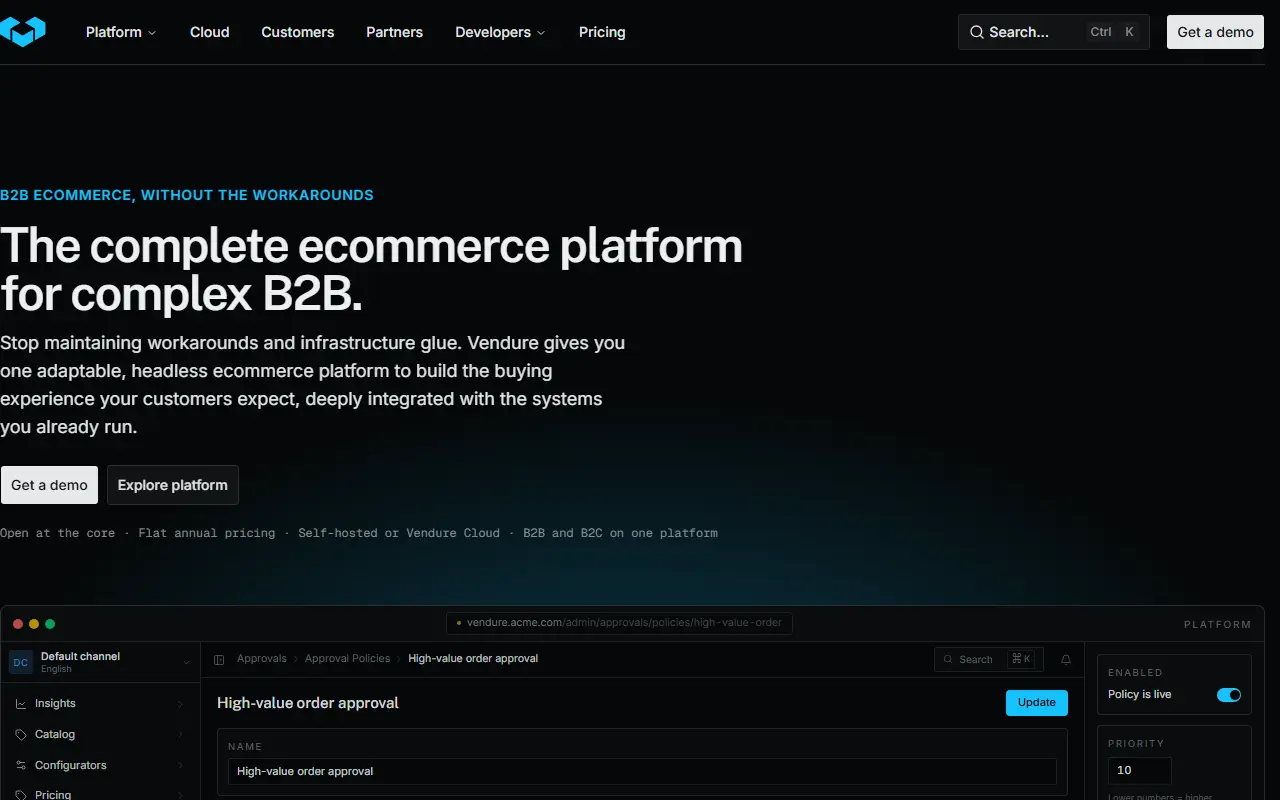Click the Approvals breadcrumb
Image resolution: width=1280 pixels, height=800 pixels.
coord(262,659)
